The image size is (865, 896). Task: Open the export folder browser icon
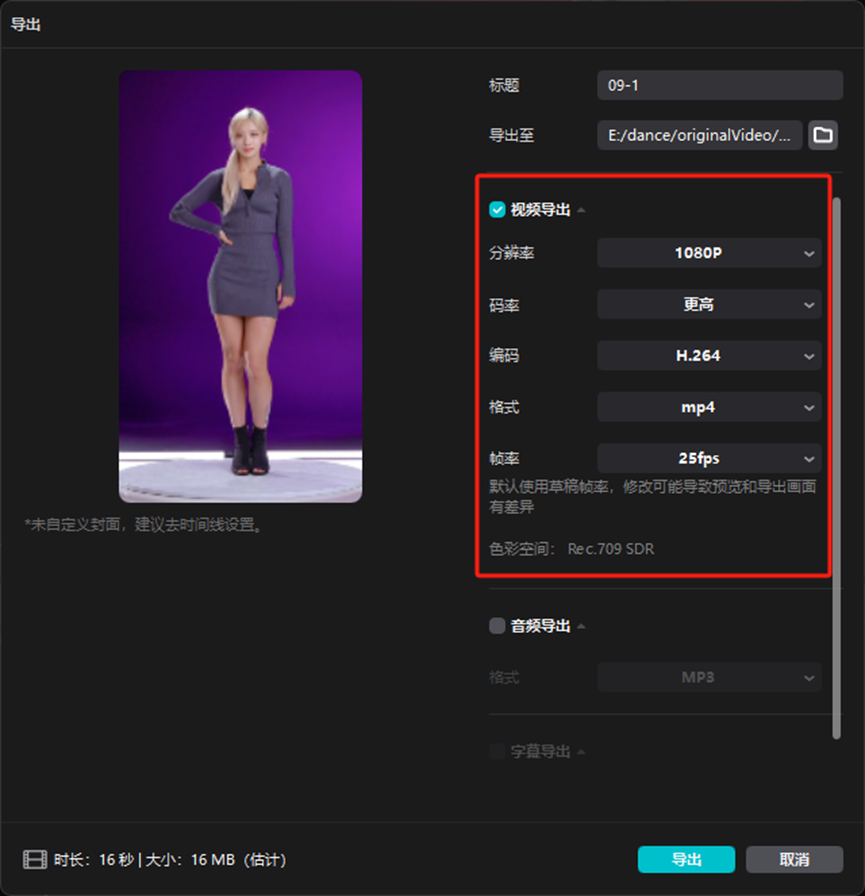coord(823,135)
